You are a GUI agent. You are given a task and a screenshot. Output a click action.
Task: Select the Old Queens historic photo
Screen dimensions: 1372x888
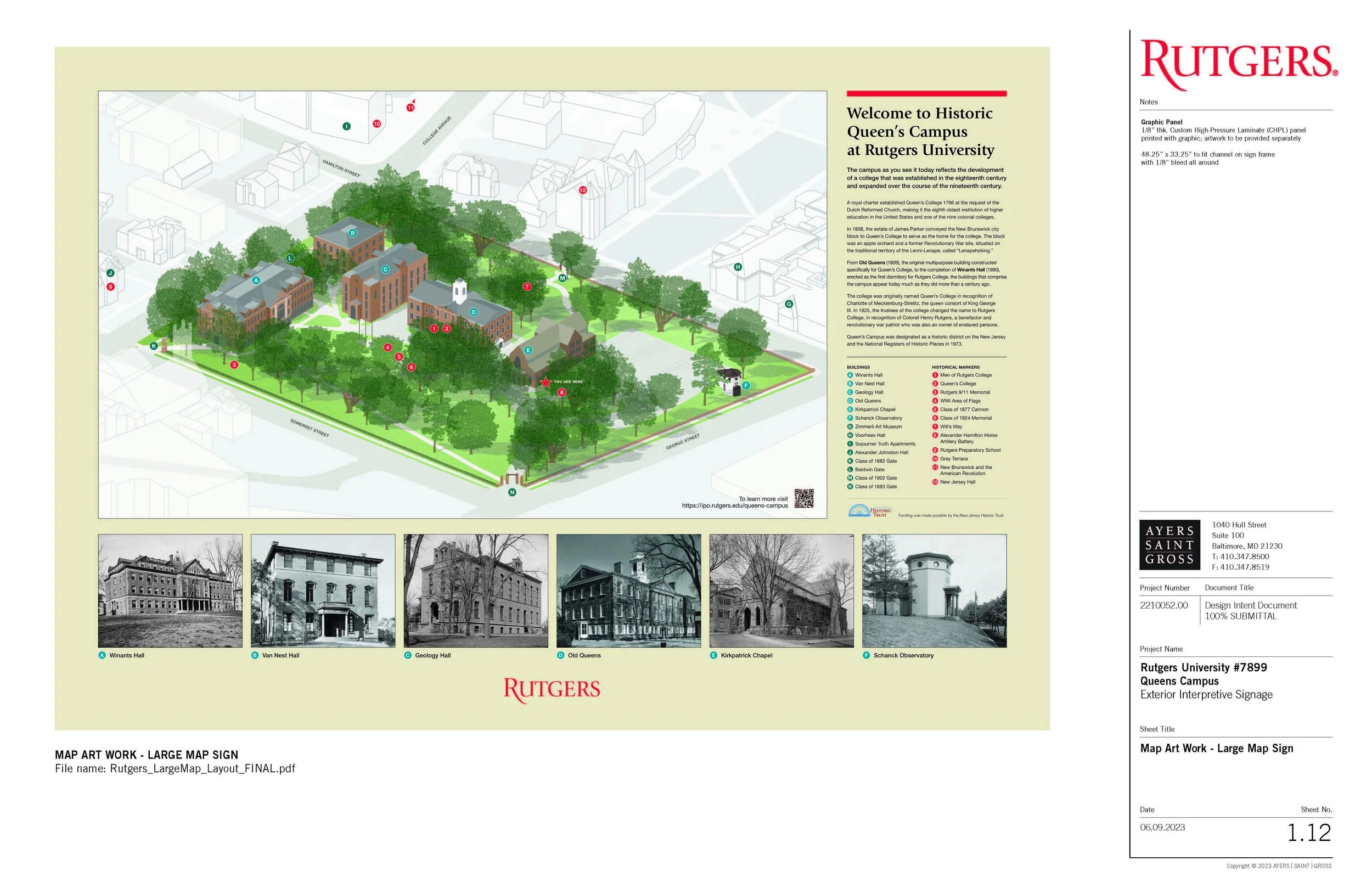pos(628,591)
